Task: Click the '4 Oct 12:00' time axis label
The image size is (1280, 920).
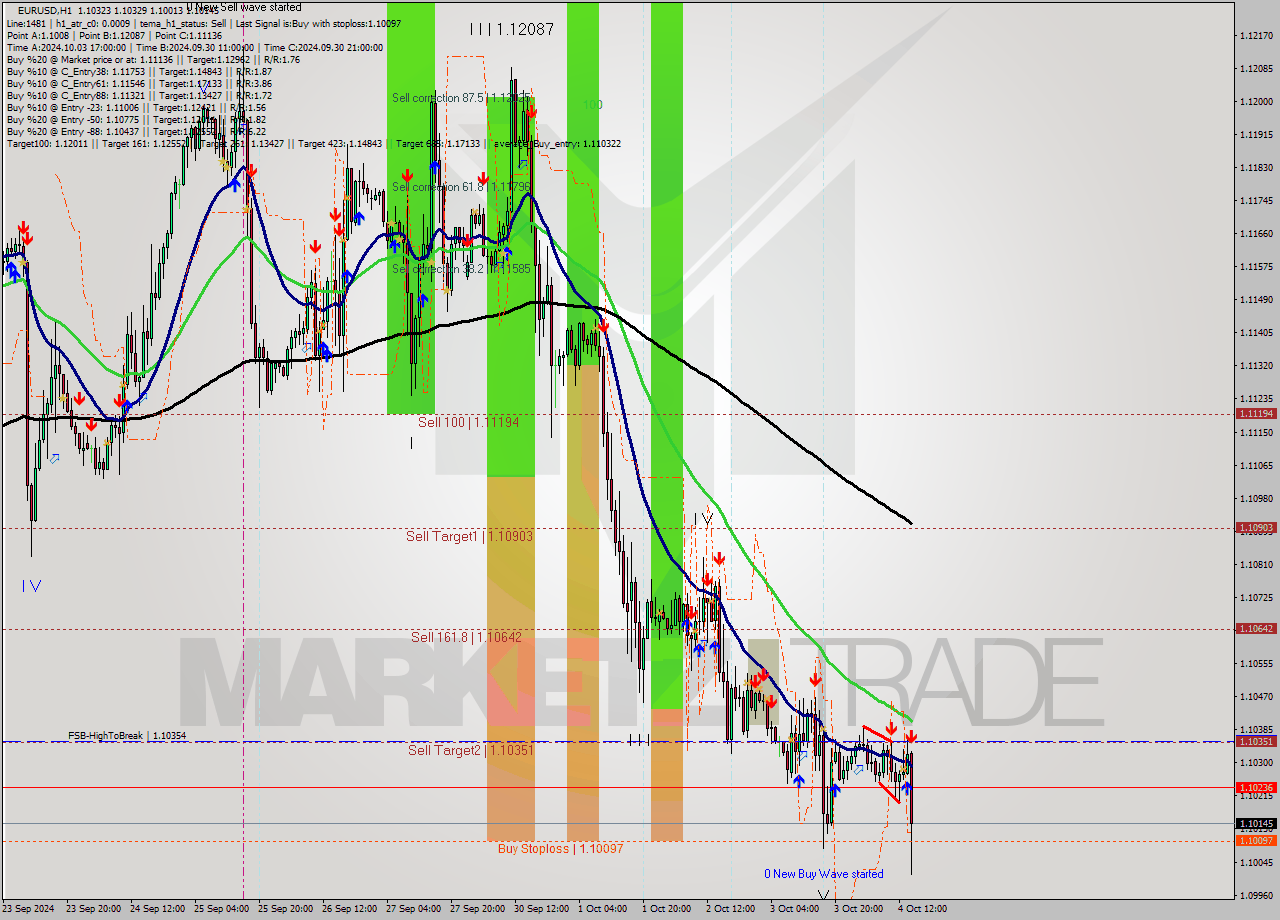Action: 923,909
